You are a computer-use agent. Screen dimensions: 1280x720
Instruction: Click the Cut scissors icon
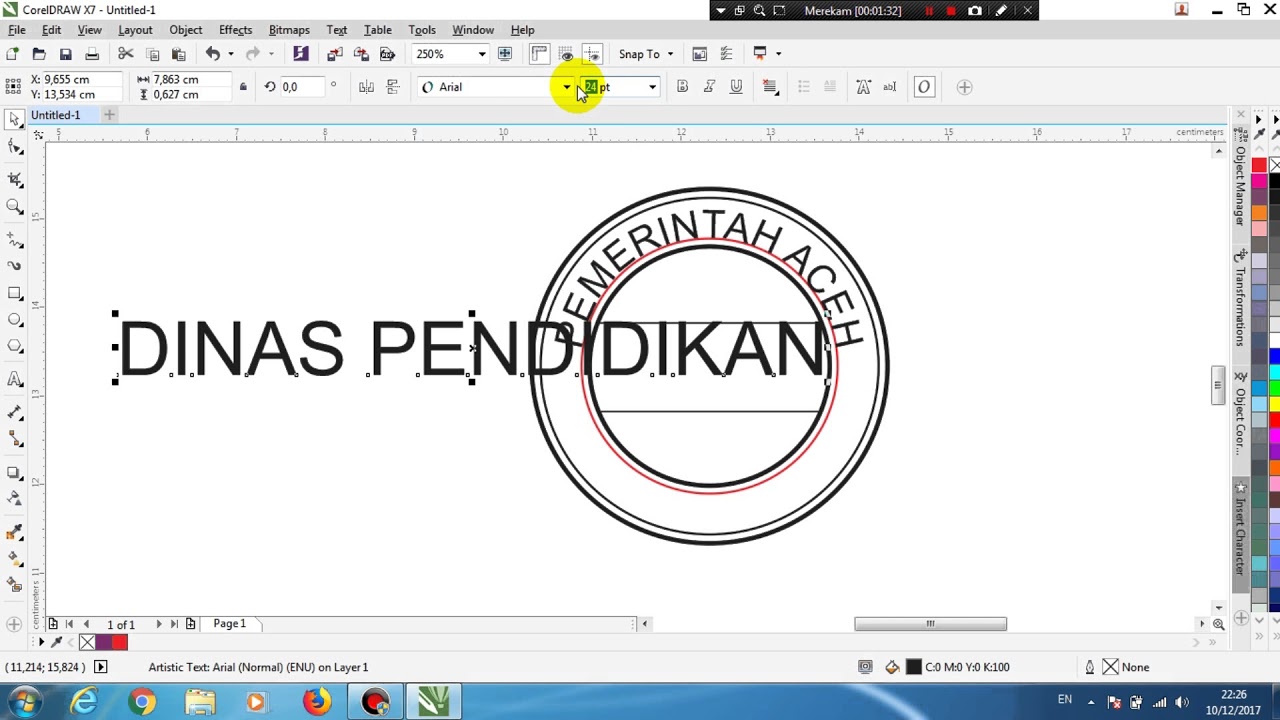pyautogui.click(x=126, y=54)
